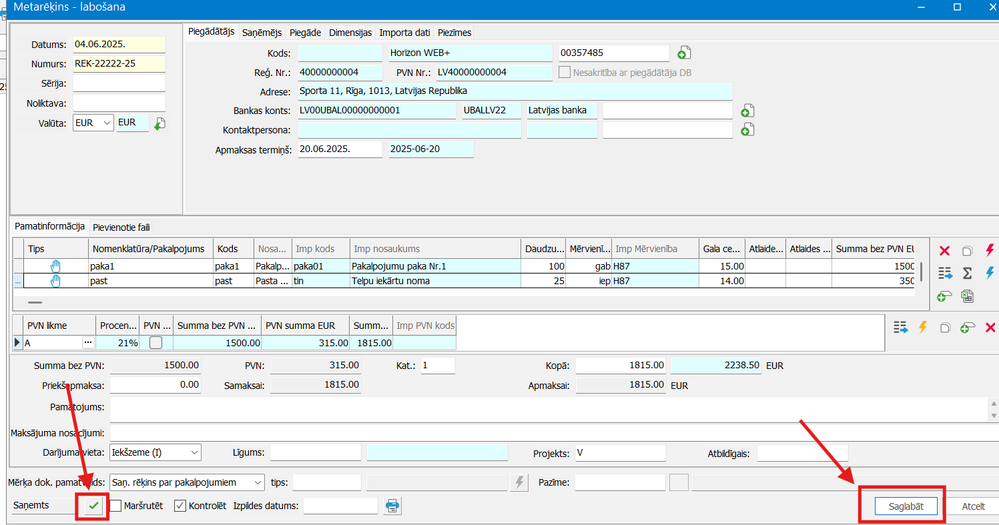Add a contact person with the green plus icon
Viewport: 999px width, 525px height.
pyautogui.click(x=747, y=130)
